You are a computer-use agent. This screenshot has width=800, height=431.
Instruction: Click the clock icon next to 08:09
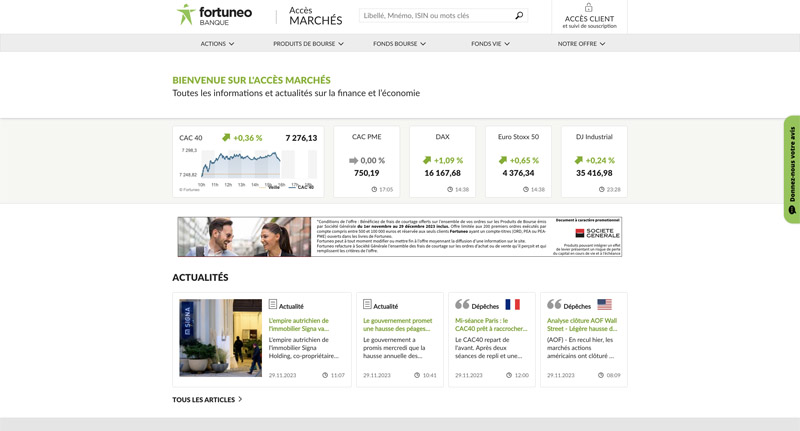601,375
